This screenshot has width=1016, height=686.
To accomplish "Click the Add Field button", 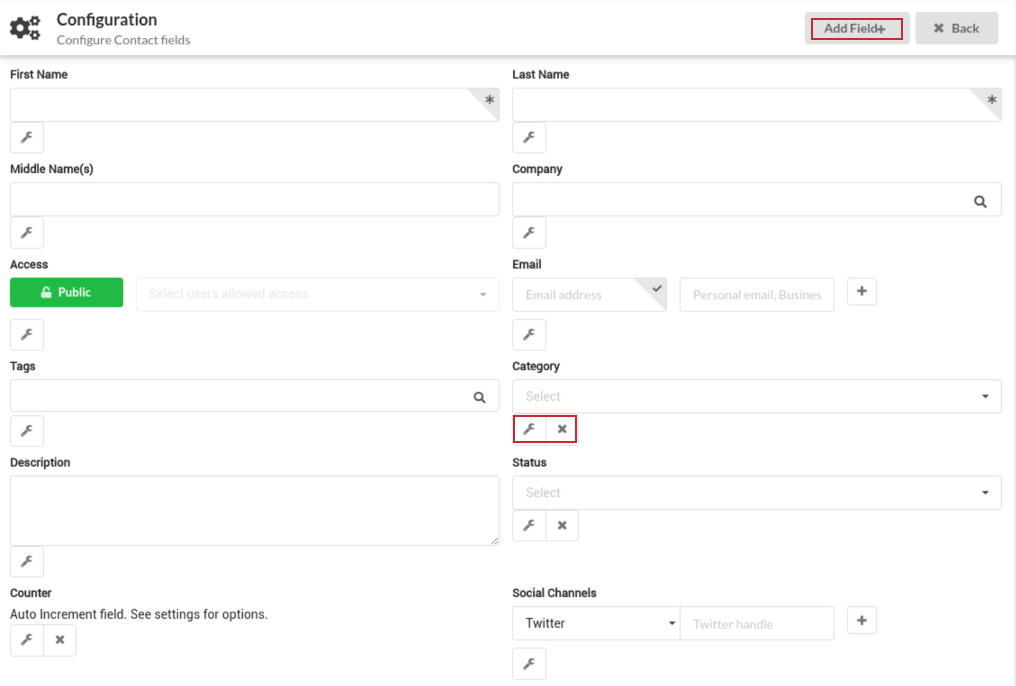I will click(x=856, y=28).
